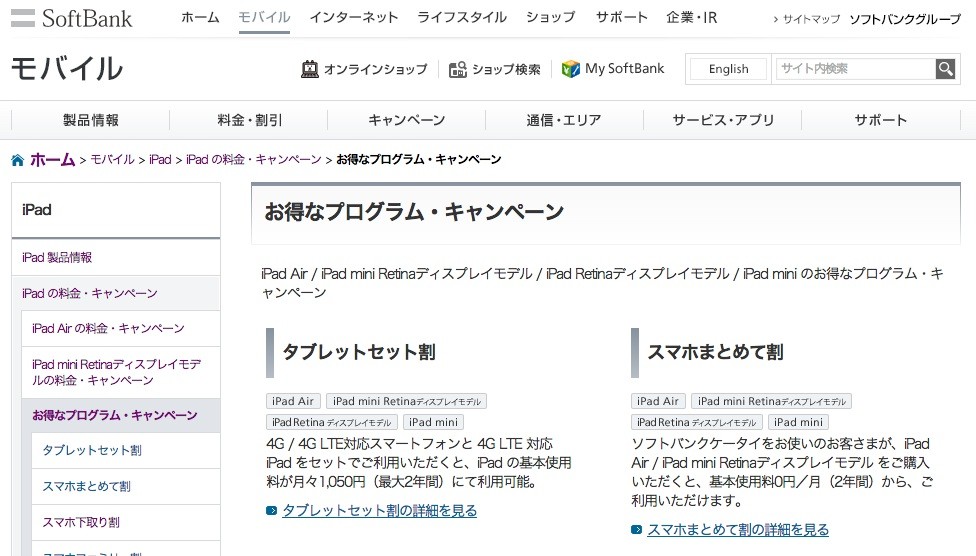Click the home icon in breadcrumb
976x556 pixels.
17,161
